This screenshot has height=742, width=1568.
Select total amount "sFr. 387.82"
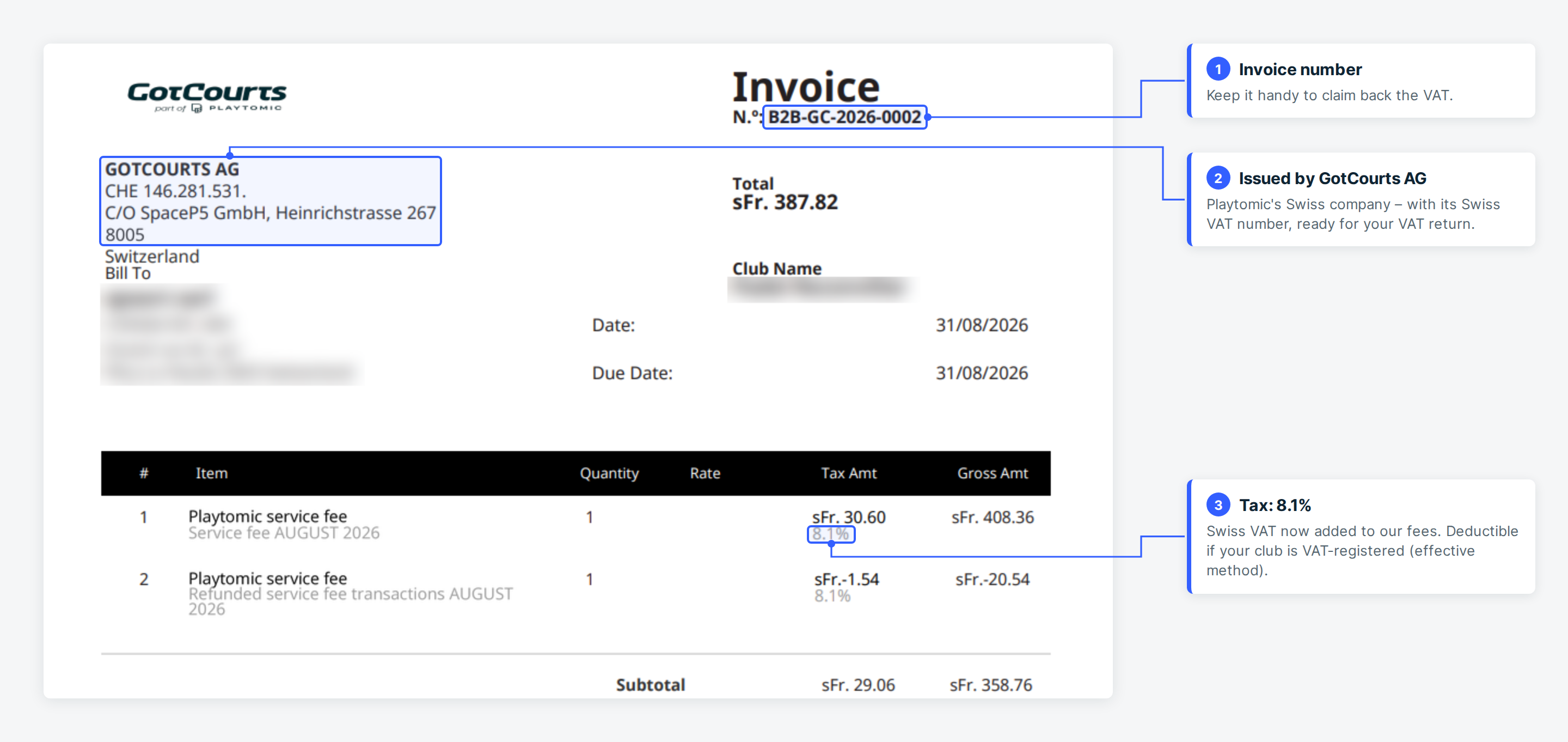tap(785, 202)
